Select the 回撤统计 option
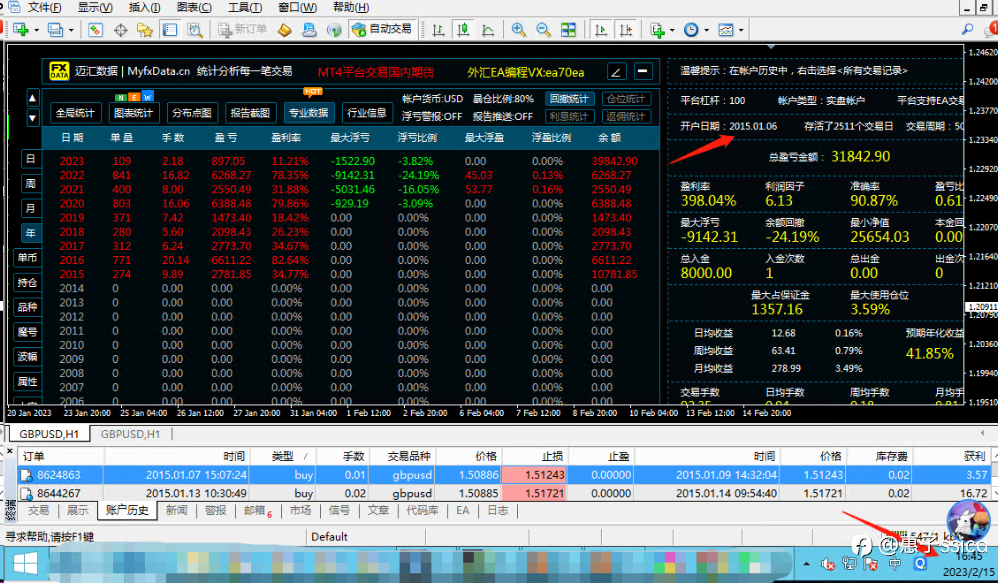 point(570,99)
